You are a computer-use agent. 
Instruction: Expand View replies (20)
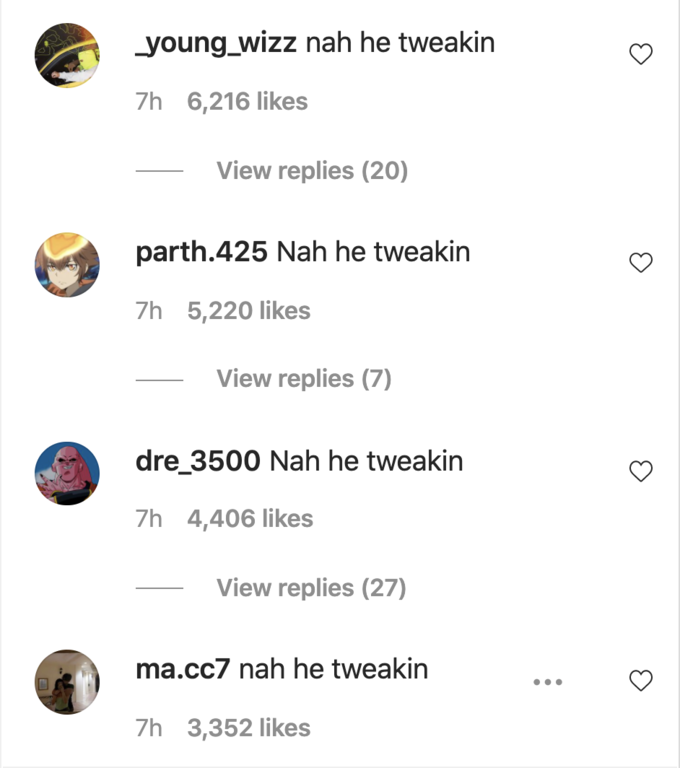click(312, 171)
